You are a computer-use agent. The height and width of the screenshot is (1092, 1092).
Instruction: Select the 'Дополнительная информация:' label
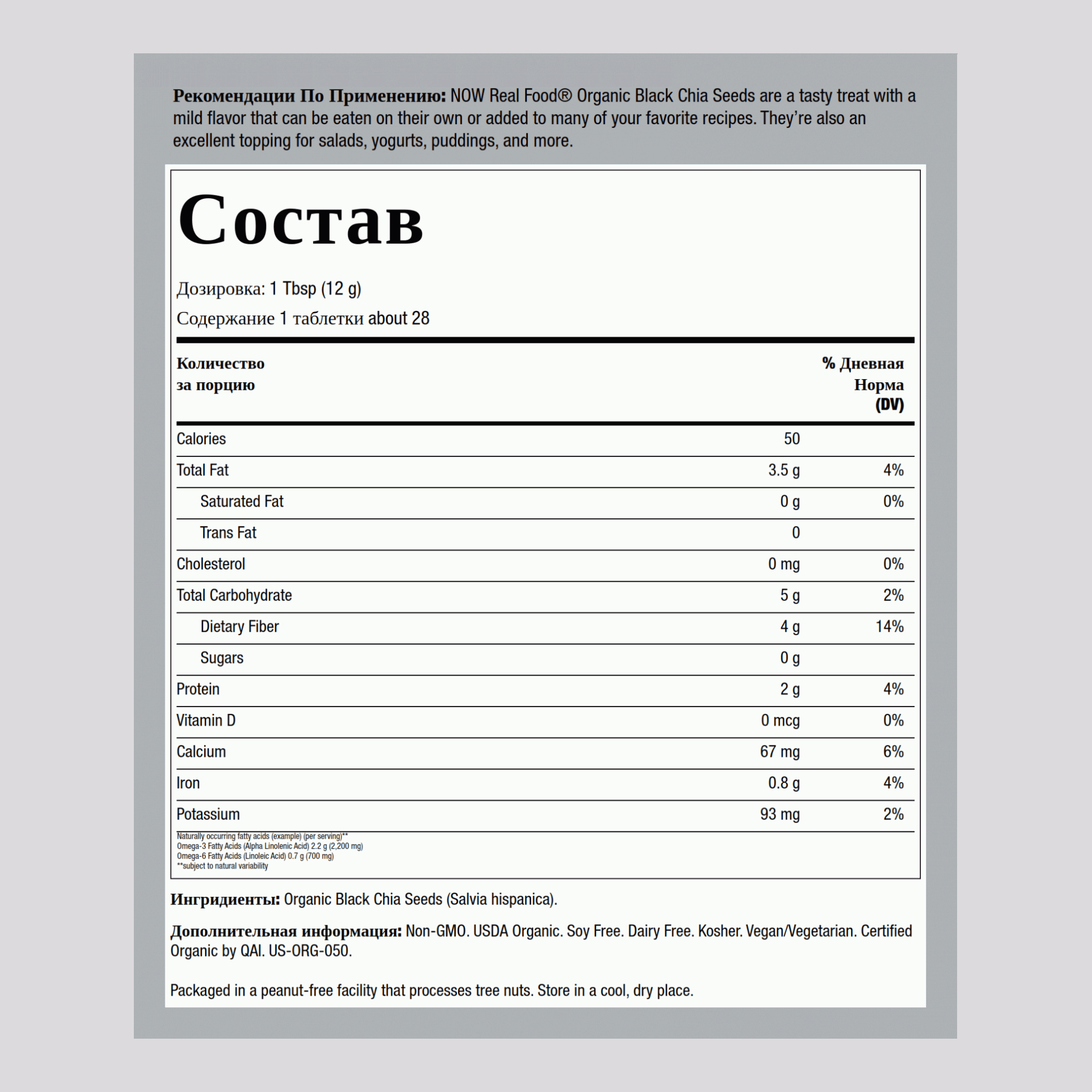[286, 931]
